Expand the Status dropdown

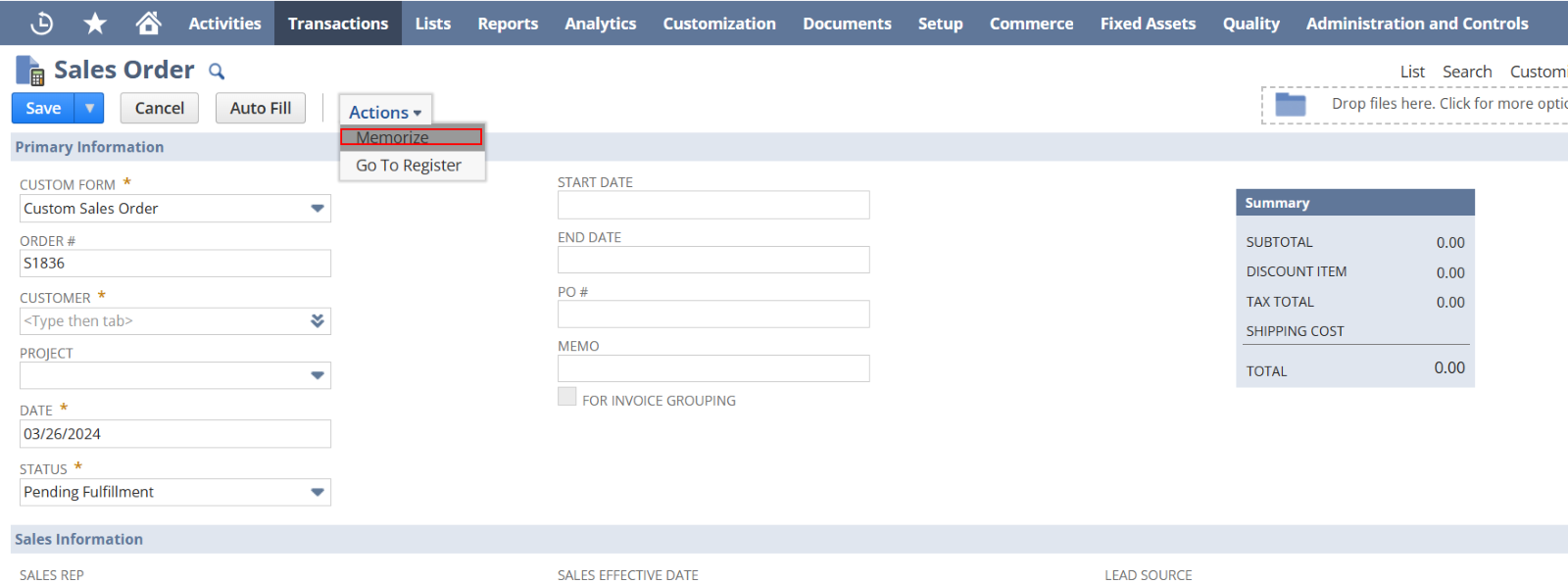(317, 492)
